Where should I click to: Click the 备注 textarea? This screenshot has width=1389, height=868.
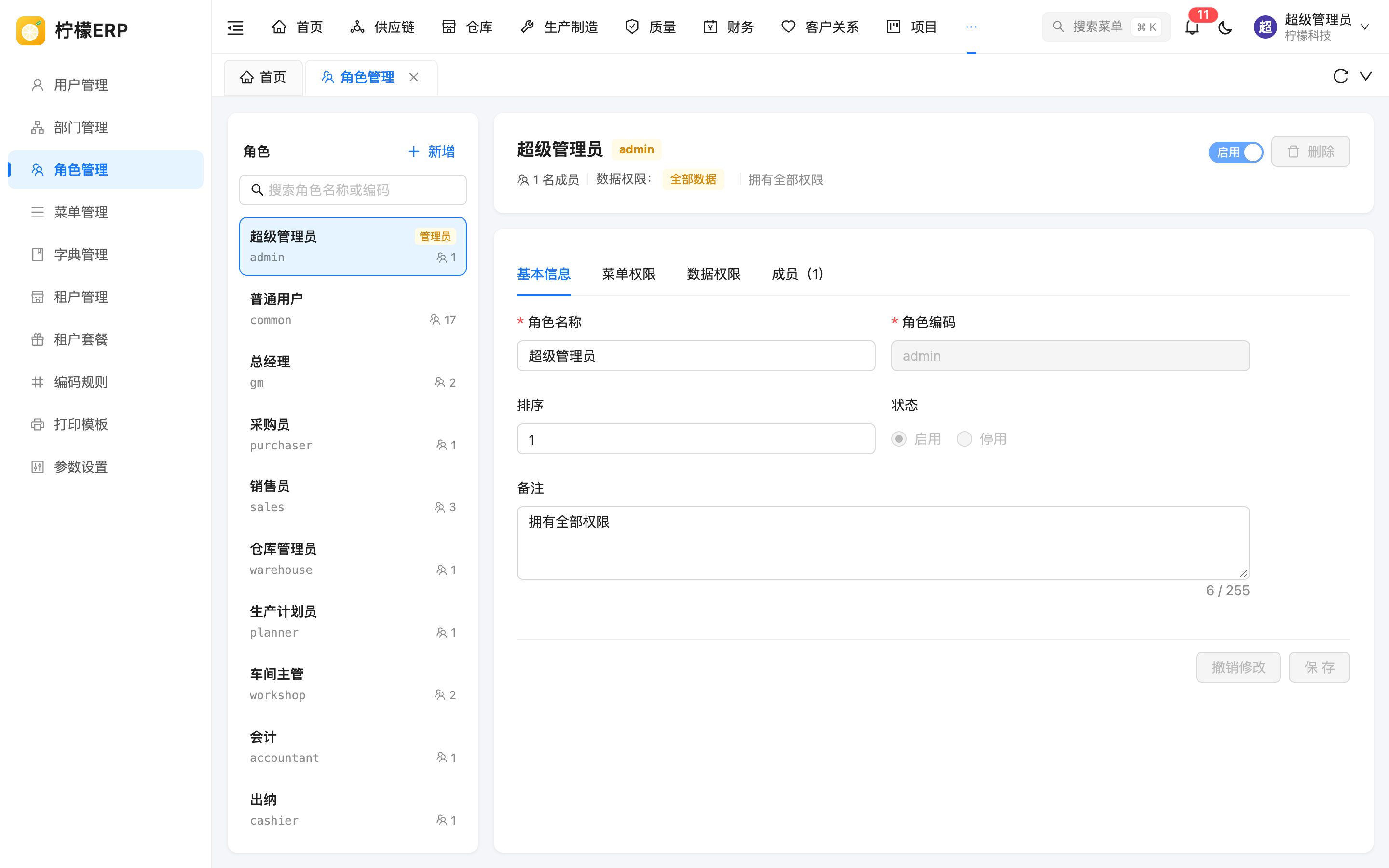(883, 542)
